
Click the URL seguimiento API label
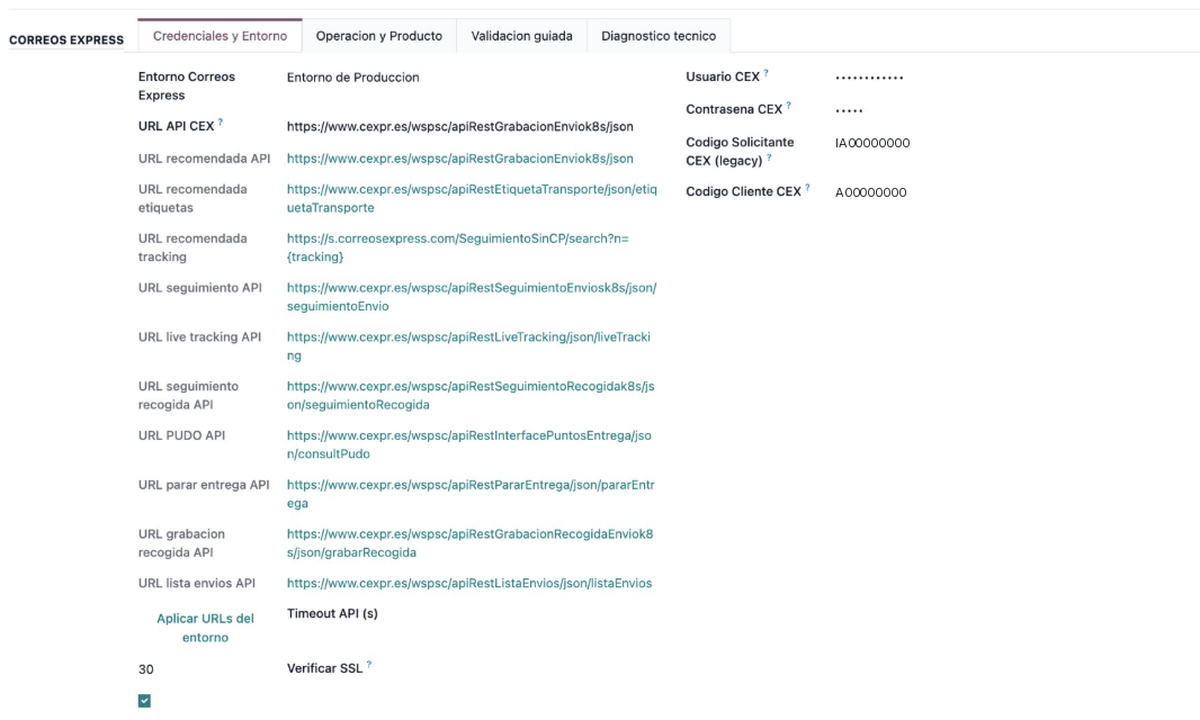point(200,287)
